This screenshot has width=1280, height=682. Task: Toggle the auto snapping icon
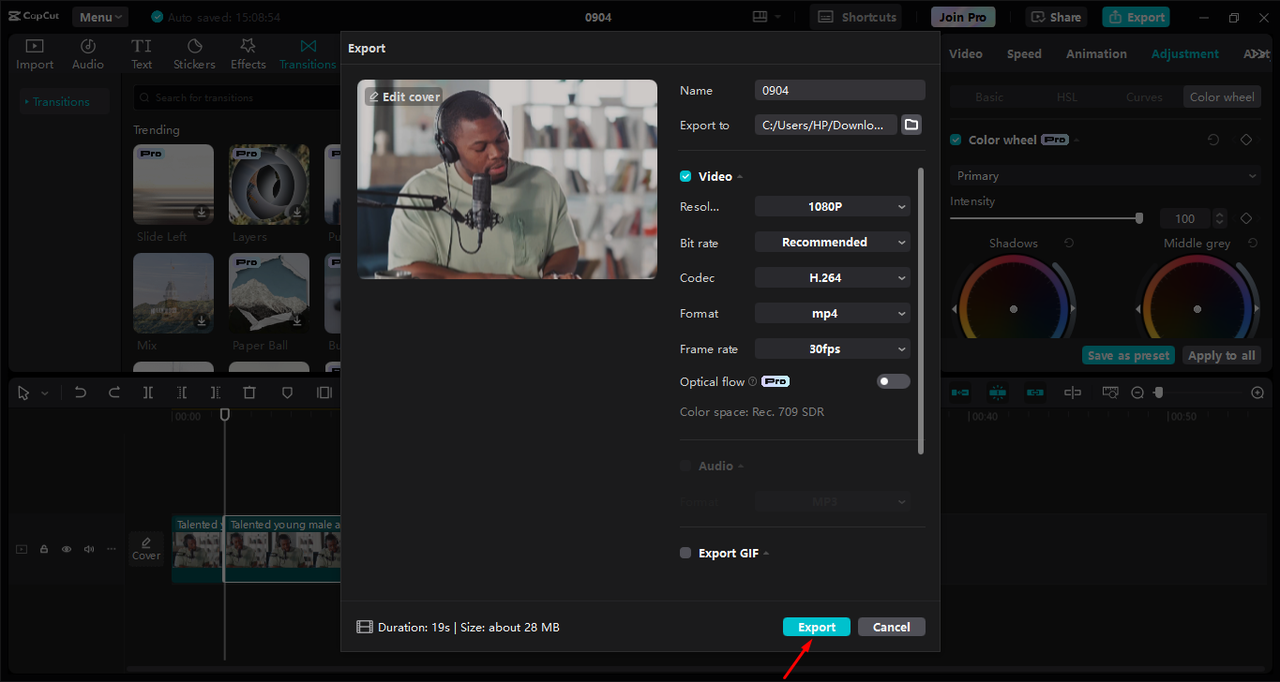pyautogui.click(x=997, y=393)
